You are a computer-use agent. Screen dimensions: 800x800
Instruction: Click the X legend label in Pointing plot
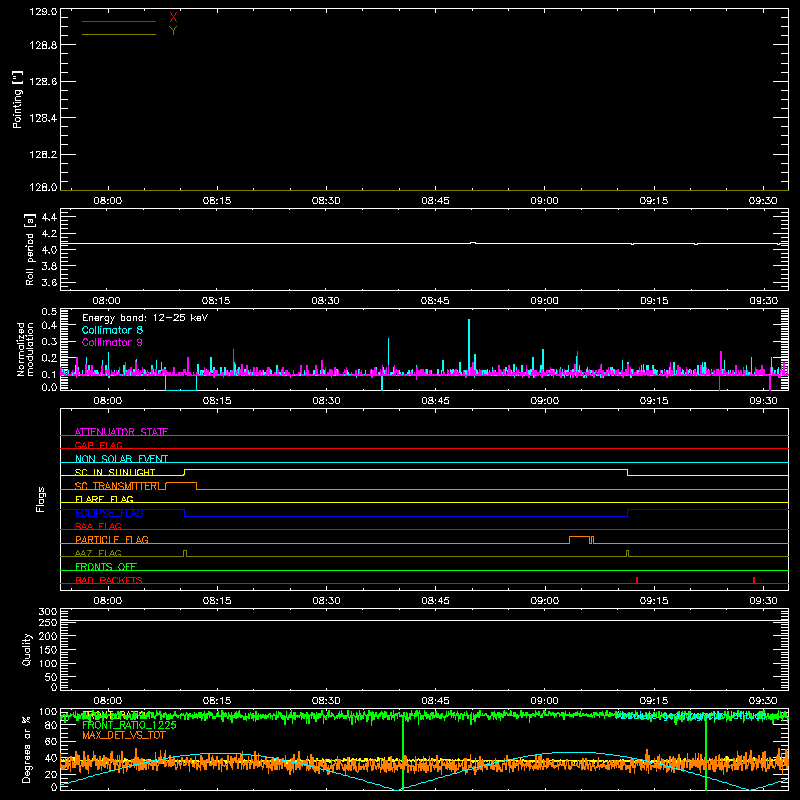point(173,18)
